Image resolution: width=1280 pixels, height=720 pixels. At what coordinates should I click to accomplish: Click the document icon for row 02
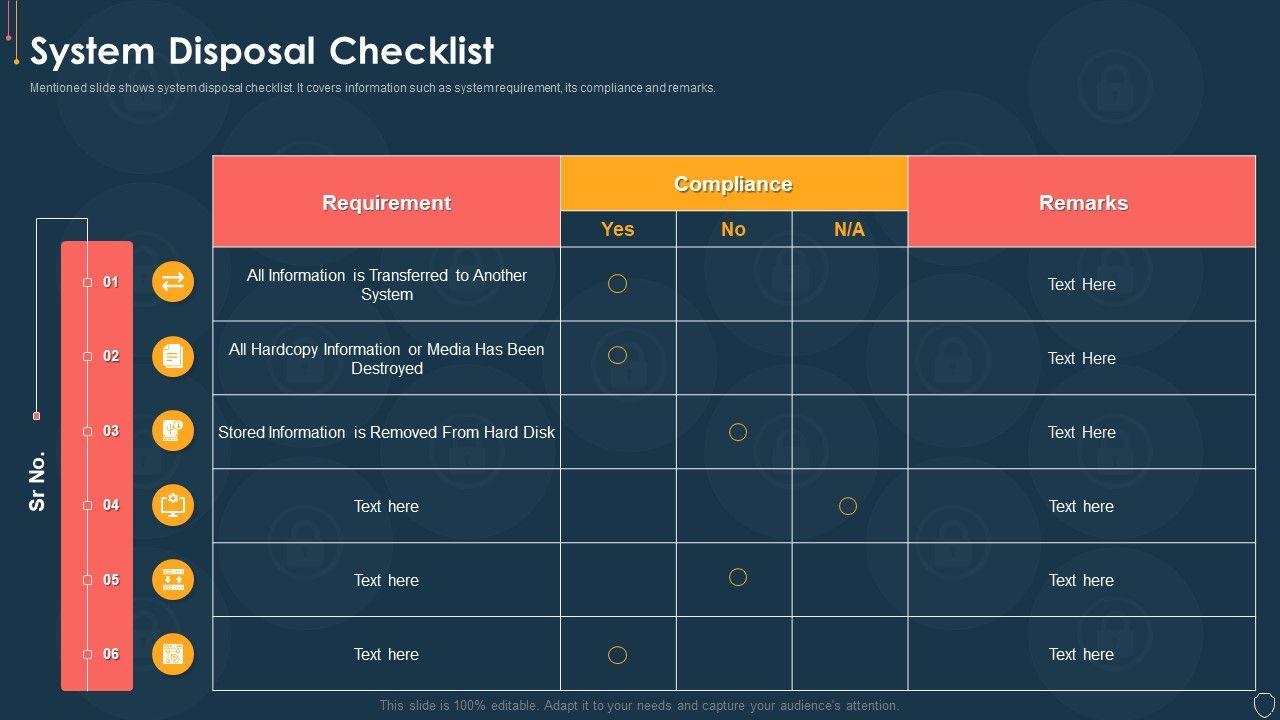pos(173,356)
